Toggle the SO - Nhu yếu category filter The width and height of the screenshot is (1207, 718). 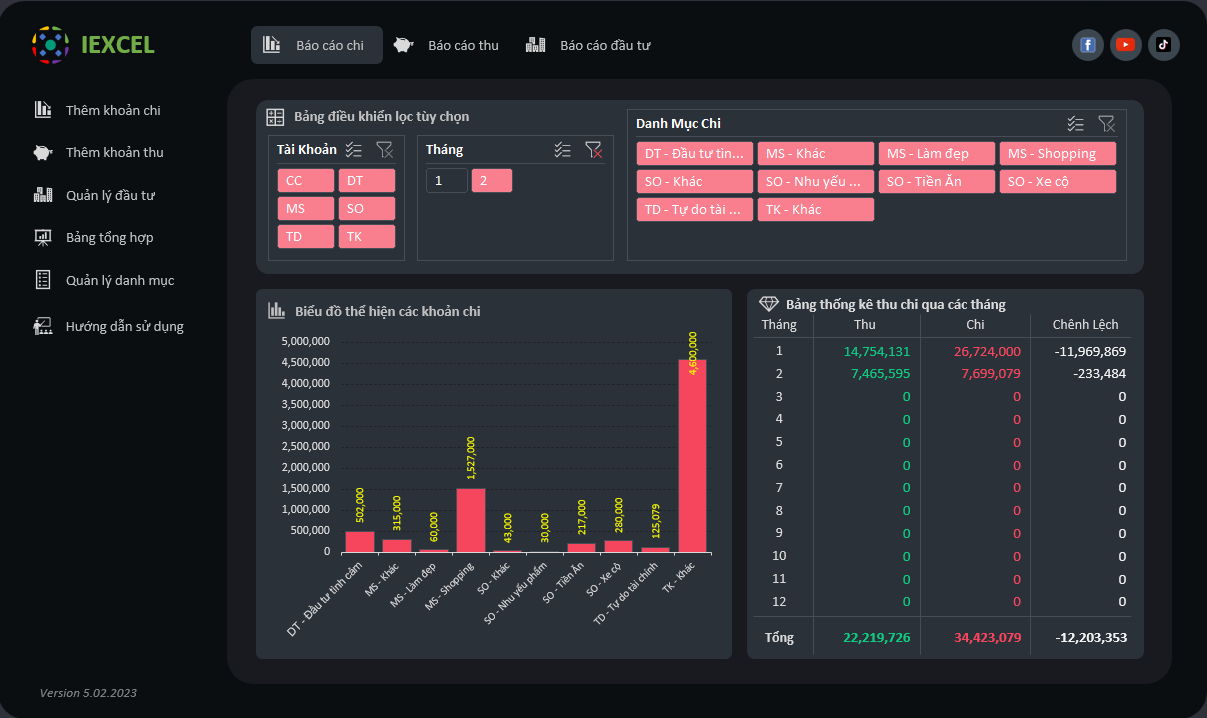point(816,182)
